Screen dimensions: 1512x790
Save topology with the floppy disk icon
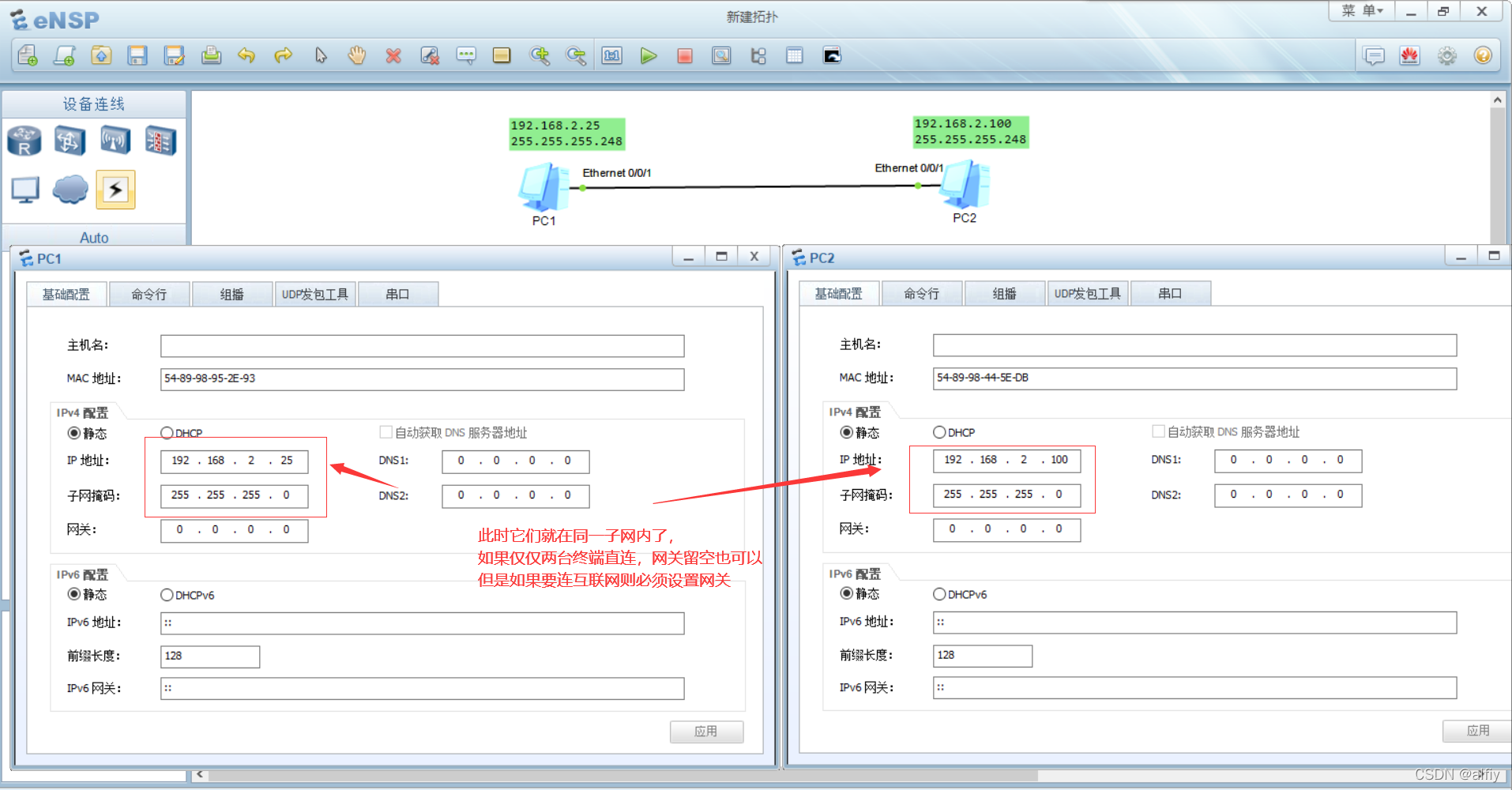[137, 55]
